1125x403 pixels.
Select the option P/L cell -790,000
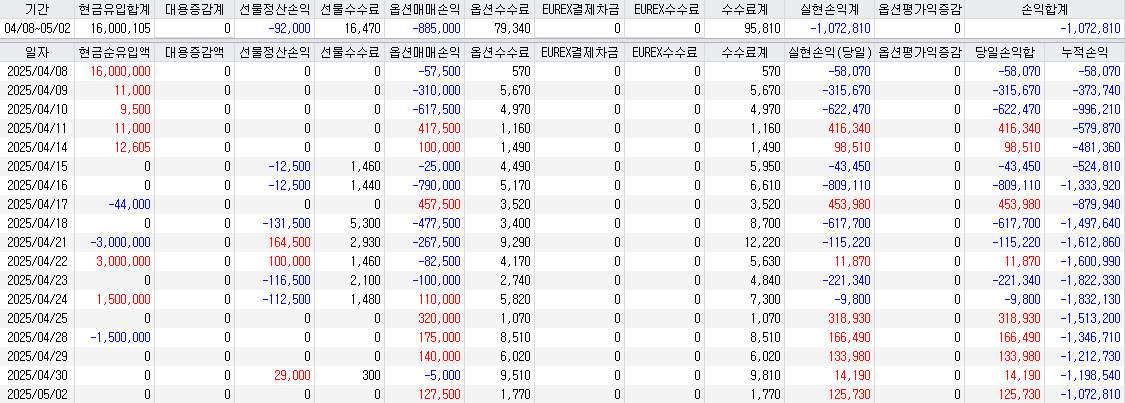click(424, 186)
